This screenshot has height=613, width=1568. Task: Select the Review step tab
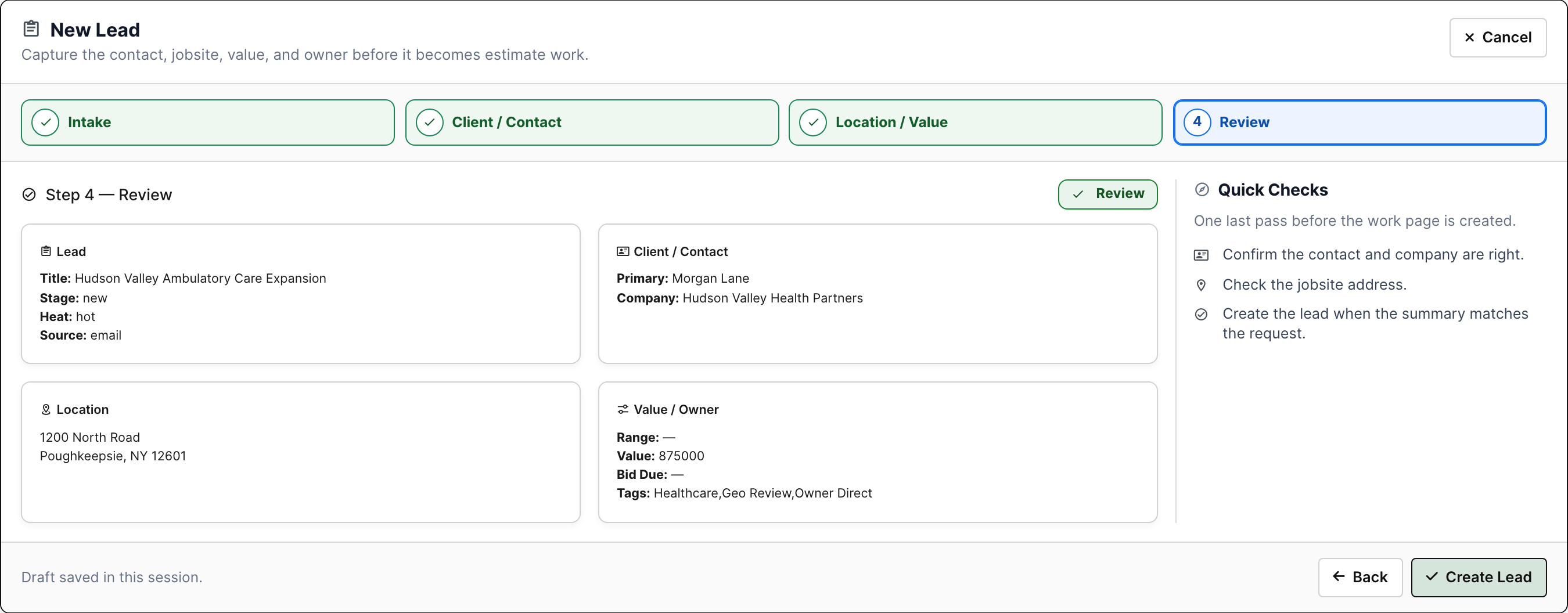(1359, 122)
